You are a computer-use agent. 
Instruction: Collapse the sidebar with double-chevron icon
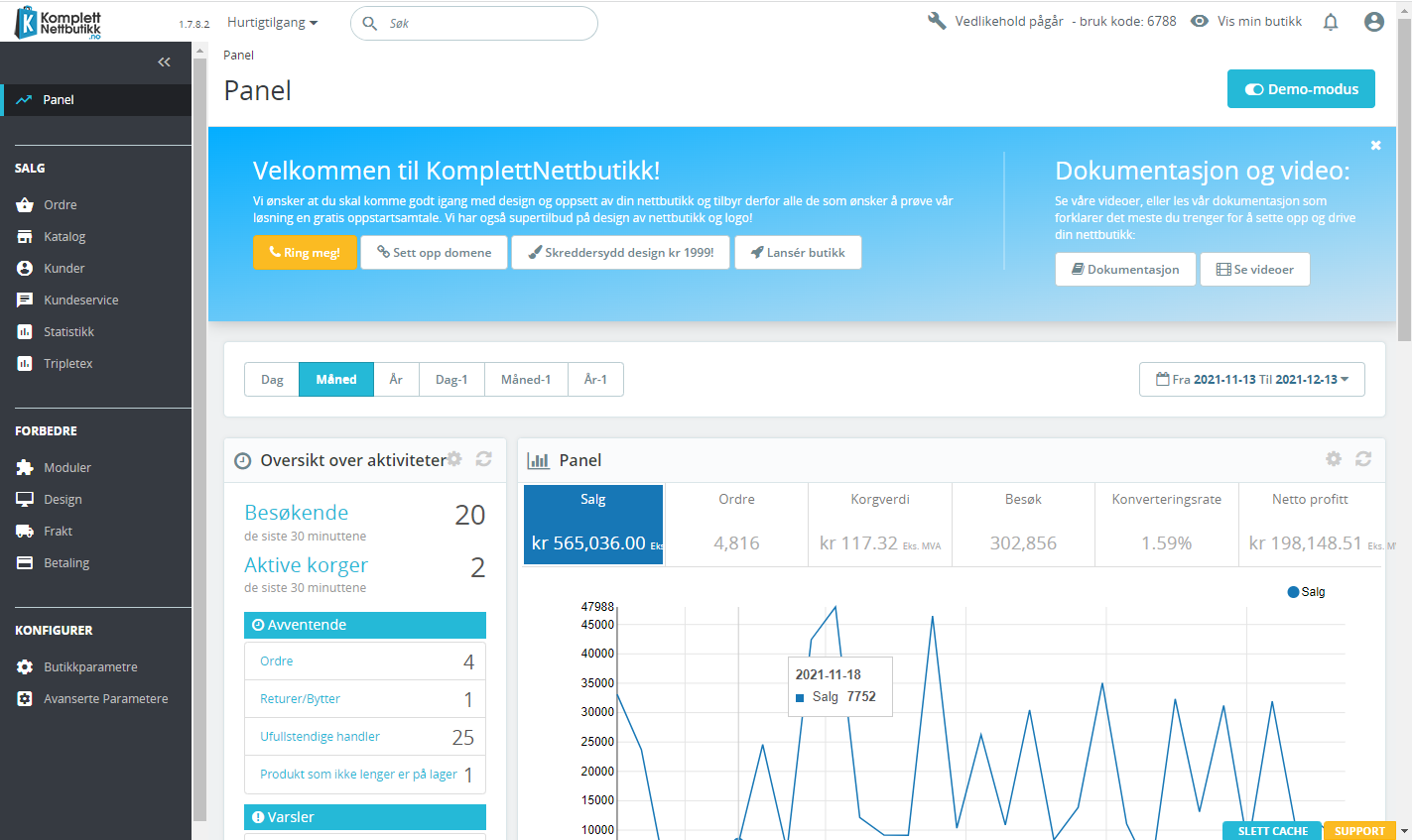coord(164,61)
